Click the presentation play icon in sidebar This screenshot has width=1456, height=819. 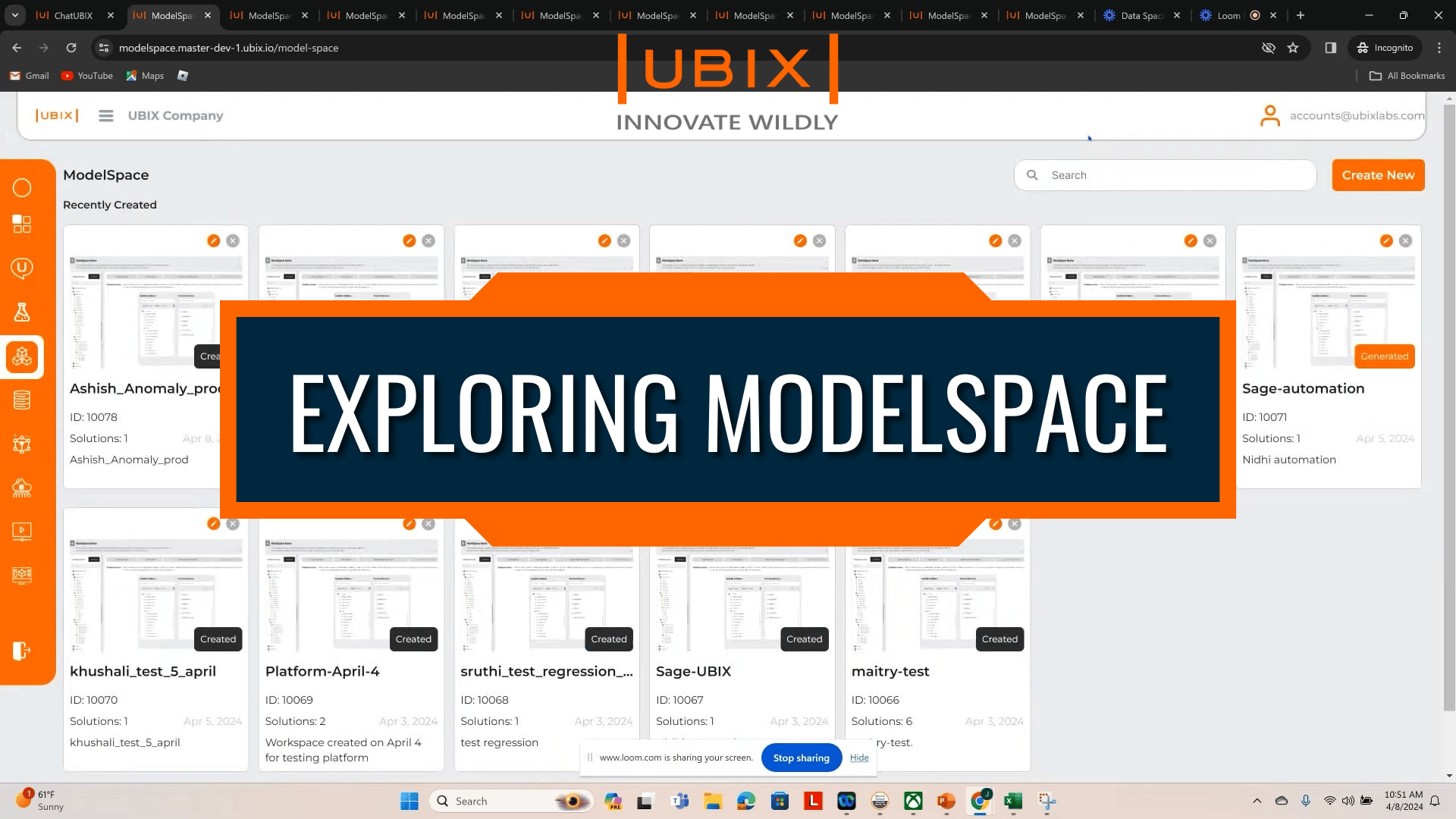(x=22, y=531)
